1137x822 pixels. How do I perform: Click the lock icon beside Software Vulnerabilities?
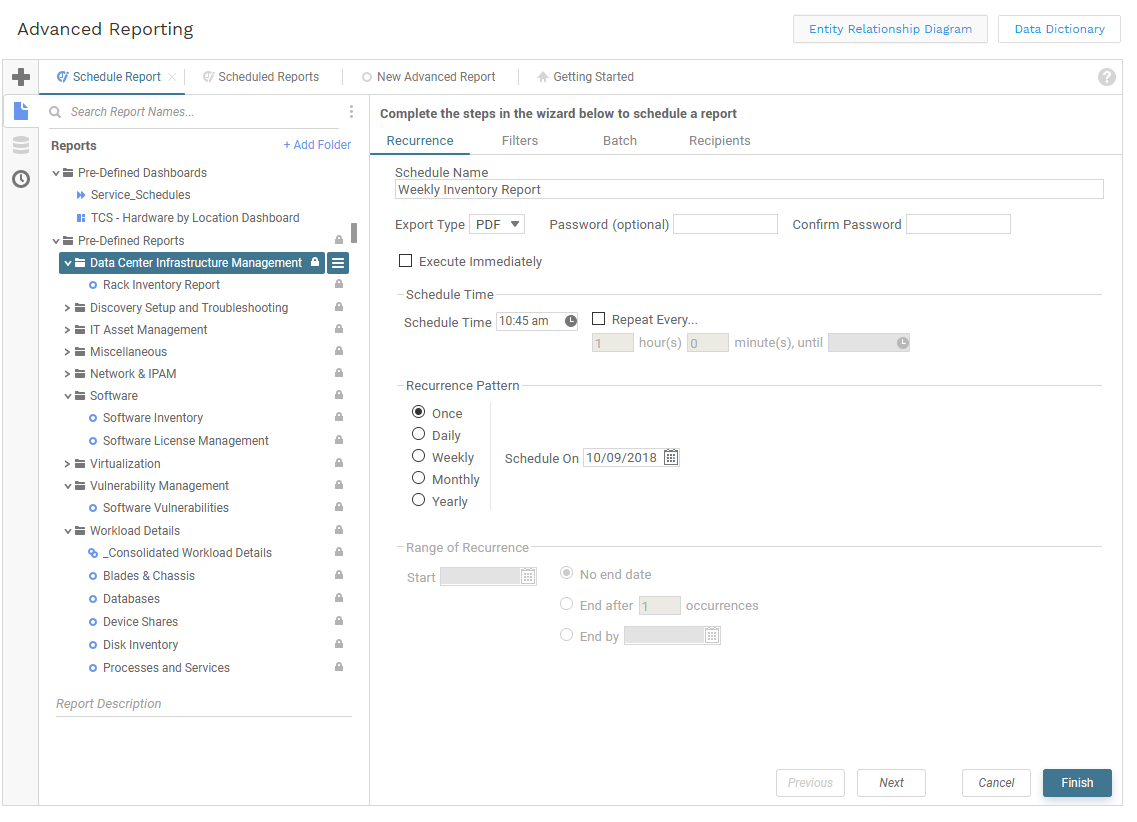pos(339,507)
